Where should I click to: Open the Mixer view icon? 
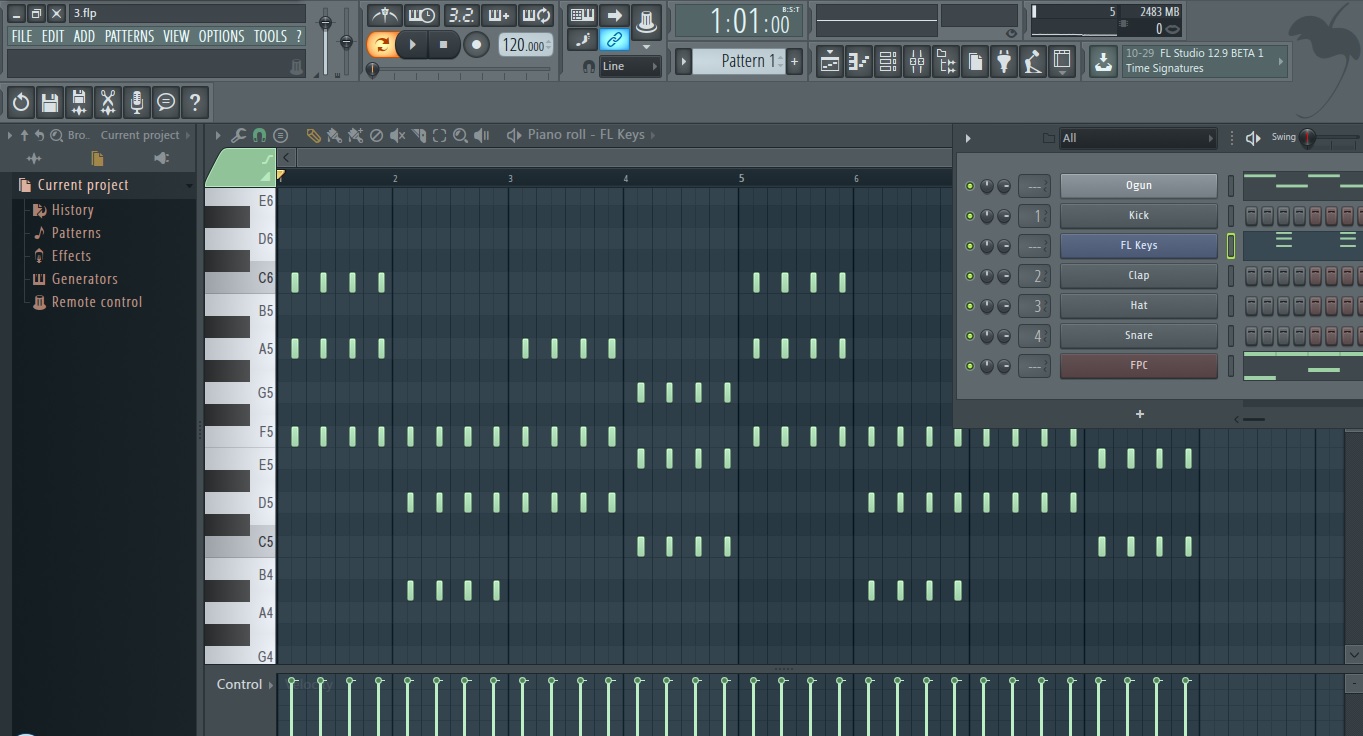click(x=917, y=62)
